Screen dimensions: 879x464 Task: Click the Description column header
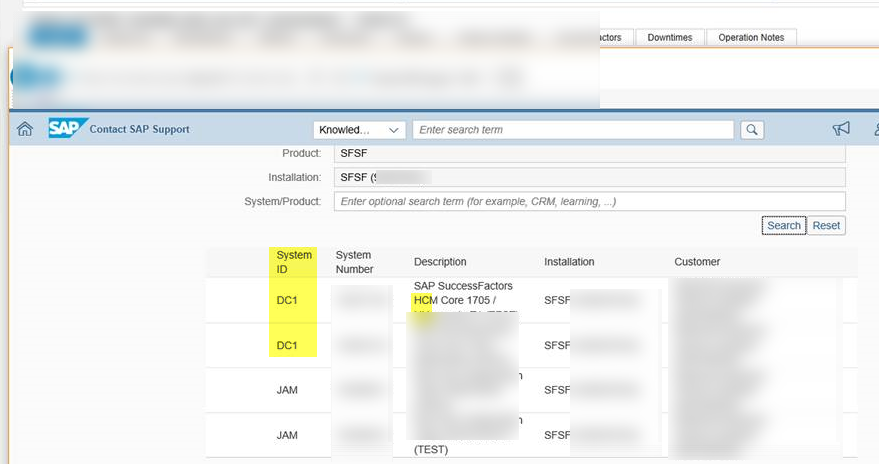point(440,262)
